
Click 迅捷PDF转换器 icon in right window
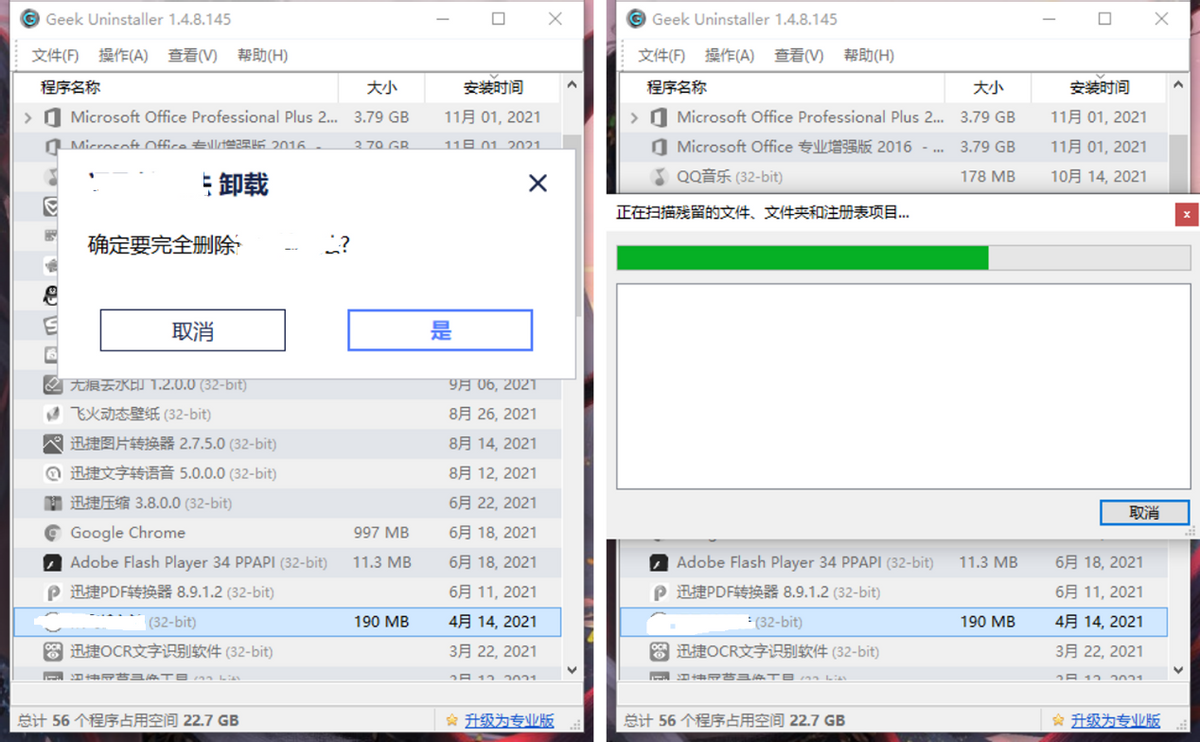659,592
